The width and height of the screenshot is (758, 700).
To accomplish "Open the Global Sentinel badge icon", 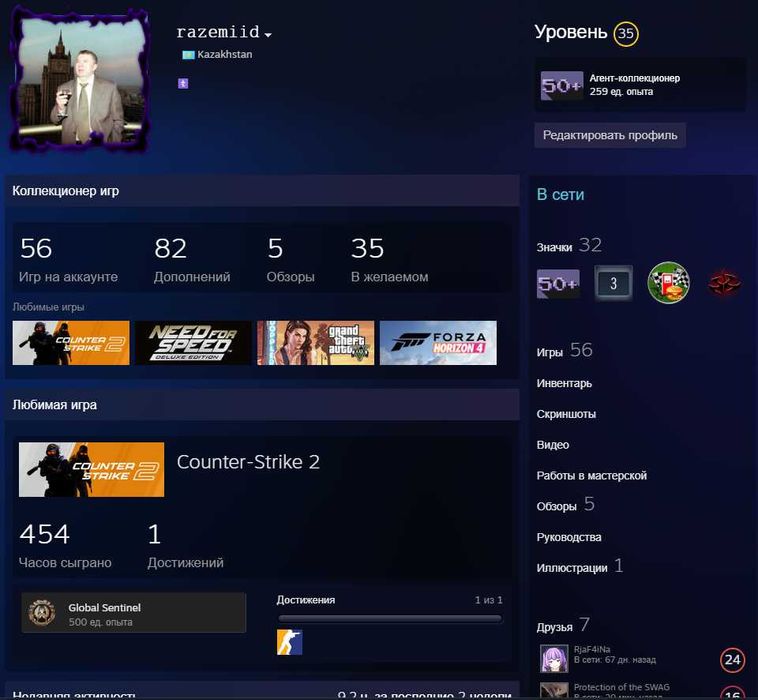I will [x=42, y=612].
